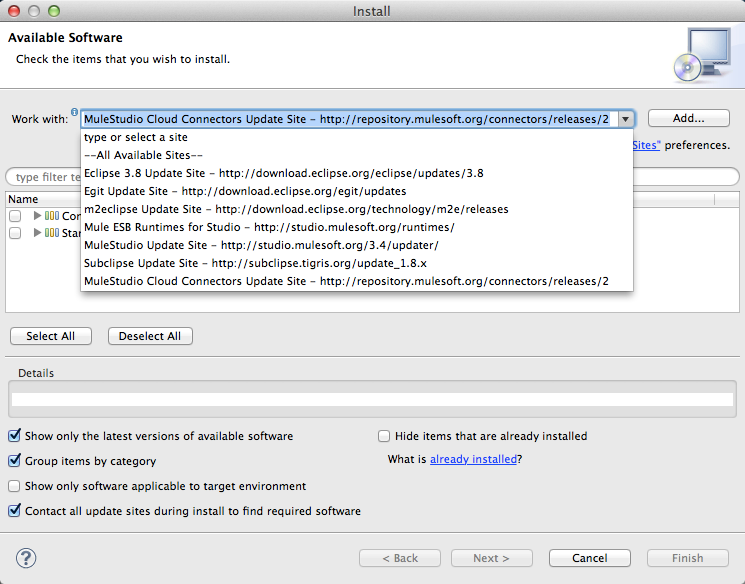Select --All Available Sites-- option
Image resolution: width=745 pixels, height=584 pixels.
click(144, 155)
